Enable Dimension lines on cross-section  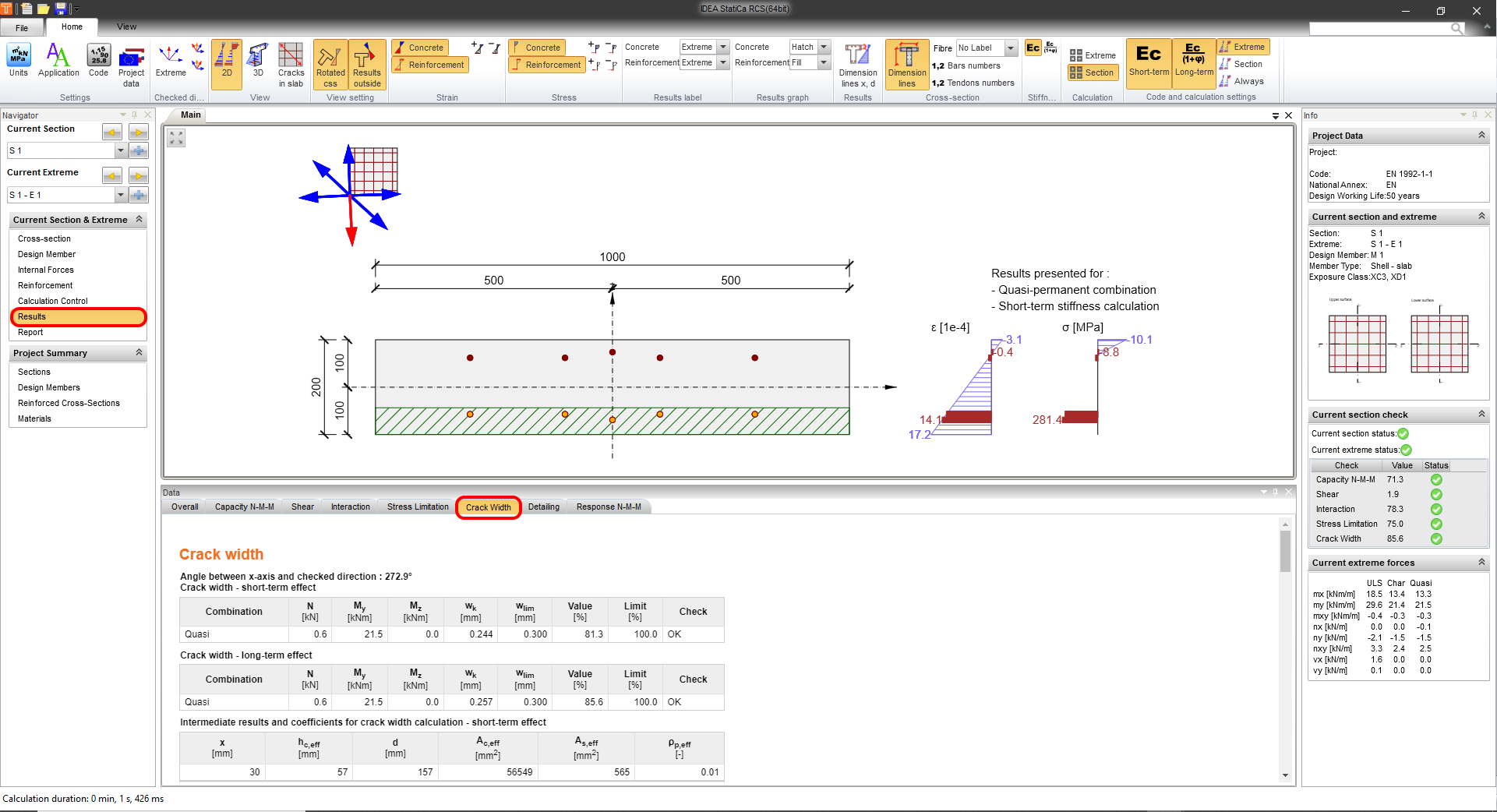[906, 62]
